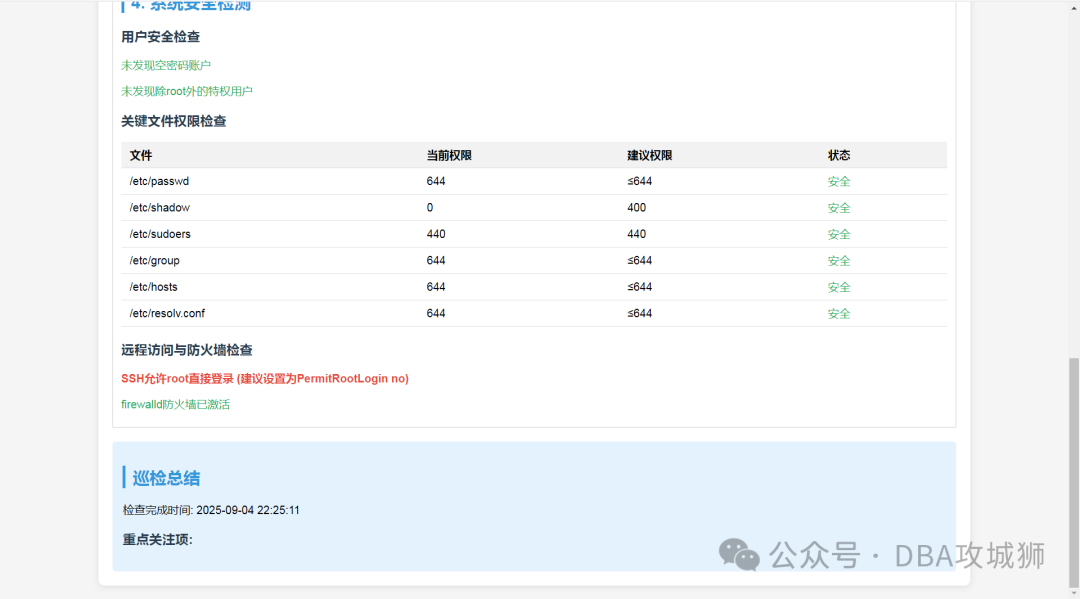
Task: Click recommended ≤644 in /etc/group row
Action: [639, 261]
